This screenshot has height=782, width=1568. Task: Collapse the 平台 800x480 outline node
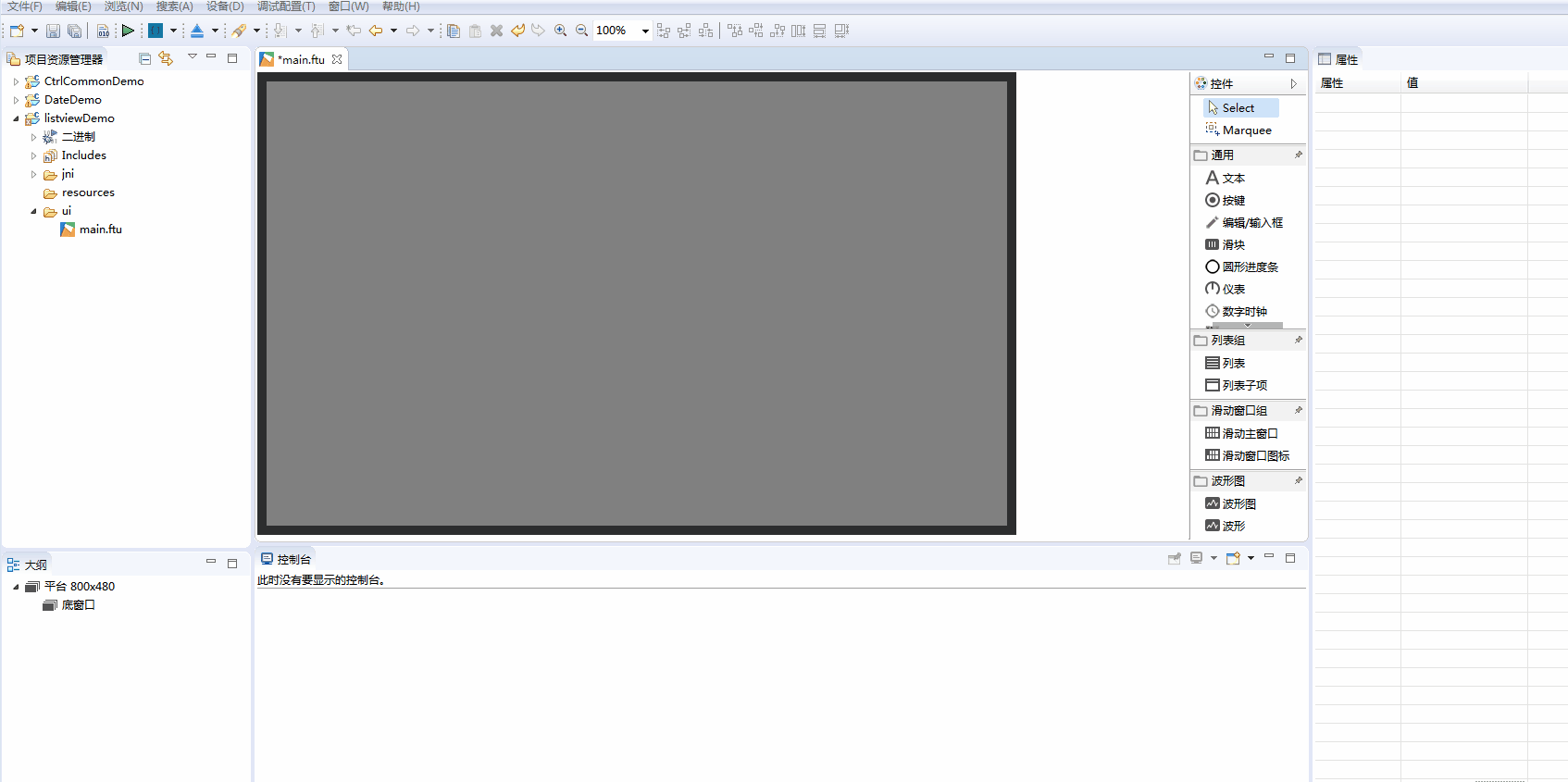click(16, 587)
